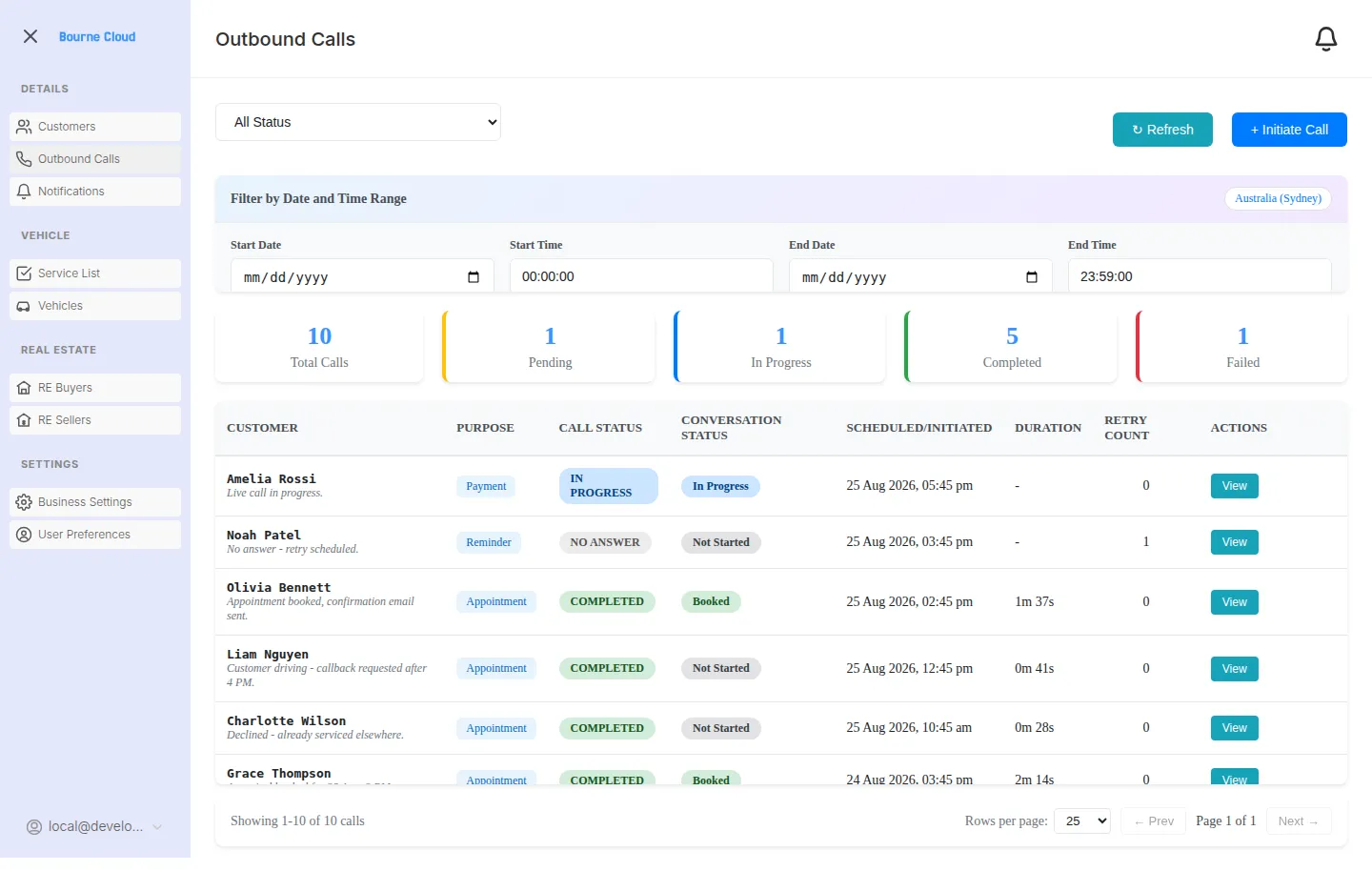Click the Business Settings gear icon
The height and width of the screenshot is (871, 1372).
click(24, 502)
